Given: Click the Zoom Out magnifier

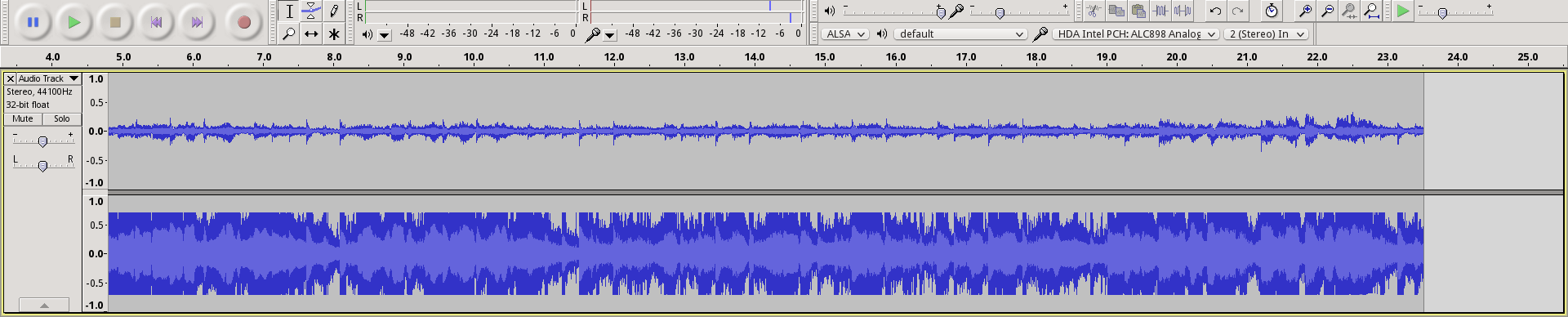Looking at the screenshot, I should click(x=1327, y=11).
